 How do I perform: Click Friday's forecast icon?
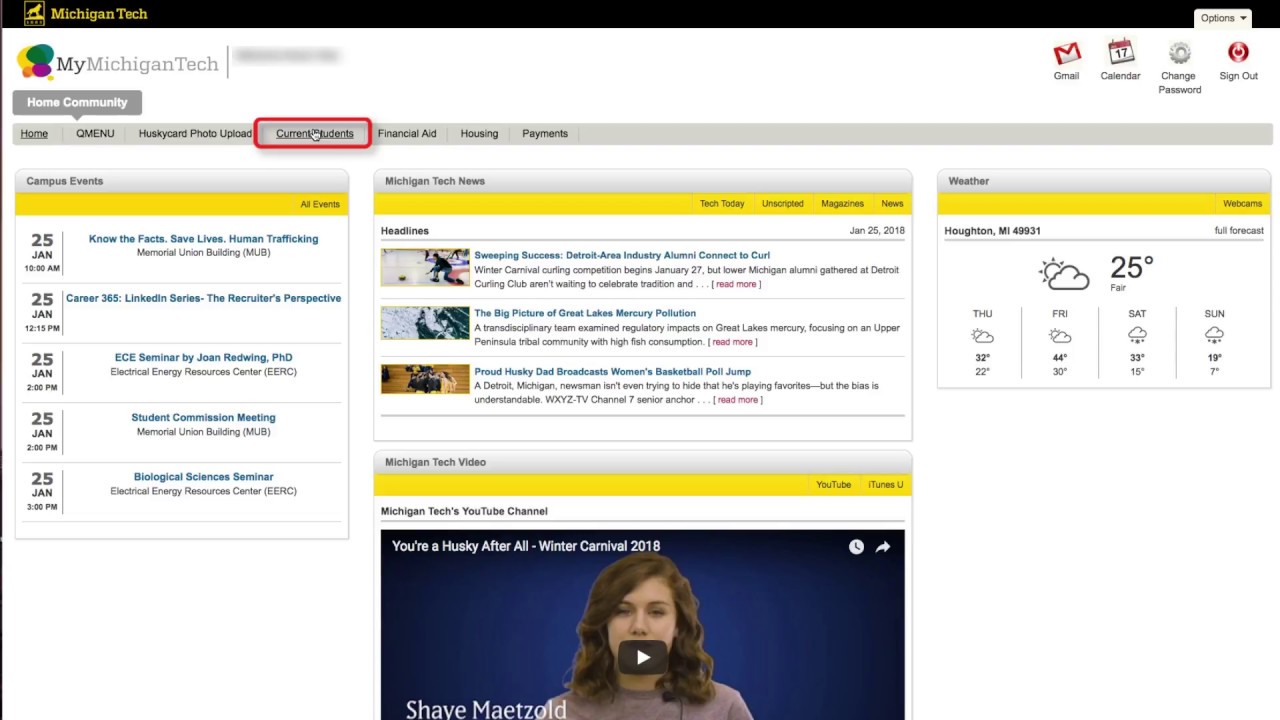[x=1060, y=336]
